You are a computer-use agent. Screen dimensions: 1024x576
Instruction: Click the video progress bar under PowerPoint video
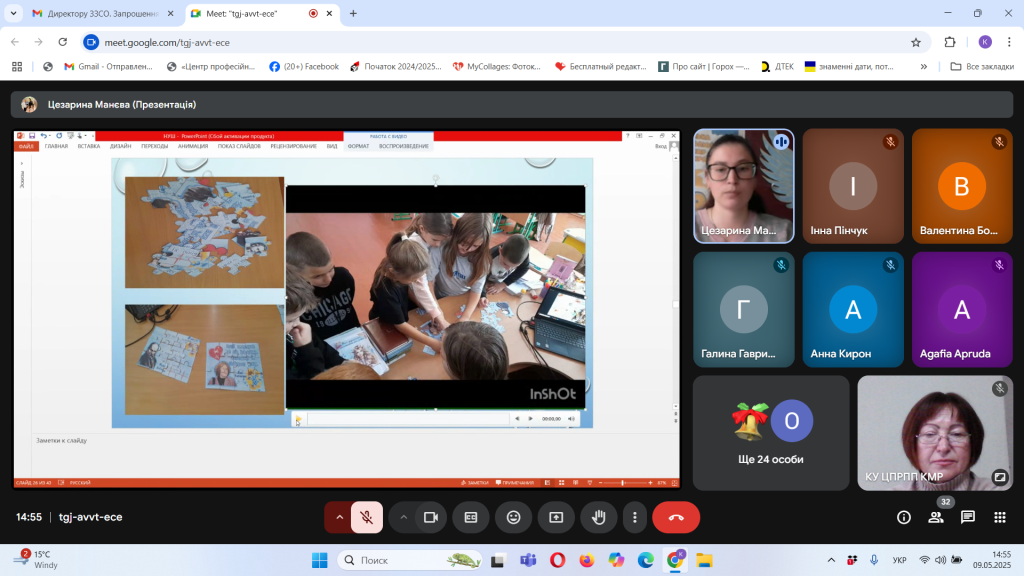(408, 419)
